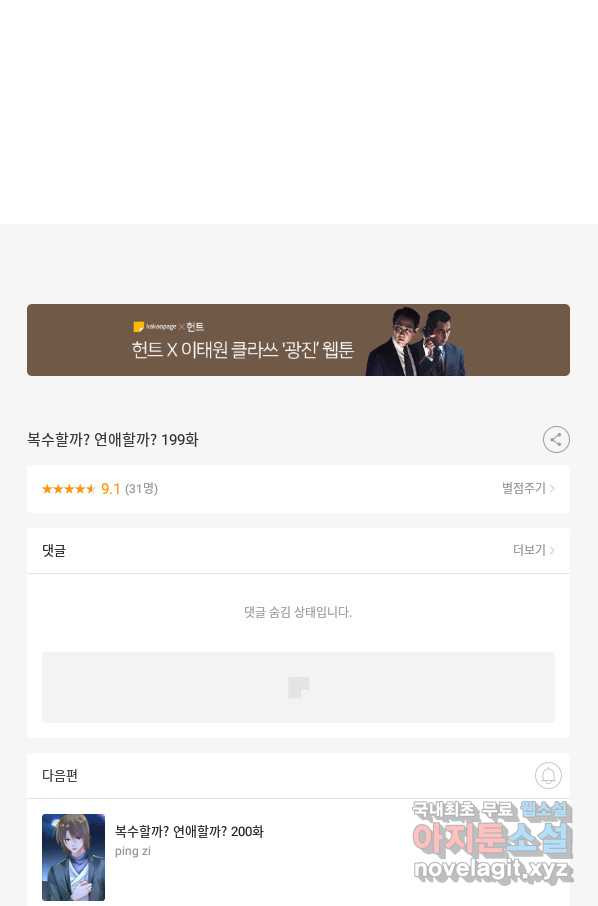Click the 댓글 숨김 상태입니다 message
Screen dimensions: 598x906
click(x=298, y=612)
